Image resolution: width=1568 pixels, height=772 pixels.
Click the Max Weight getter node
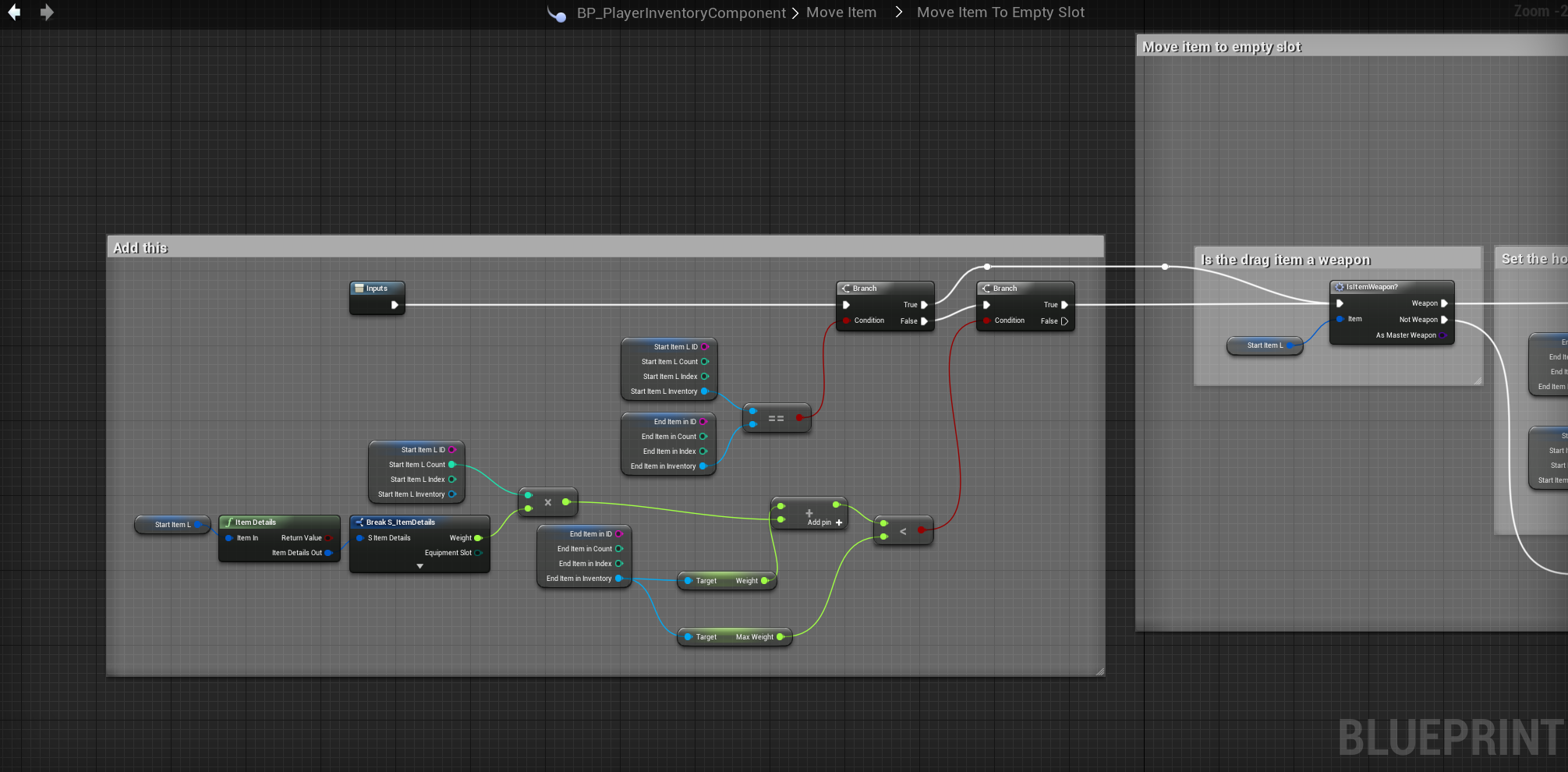click(734, 637)
